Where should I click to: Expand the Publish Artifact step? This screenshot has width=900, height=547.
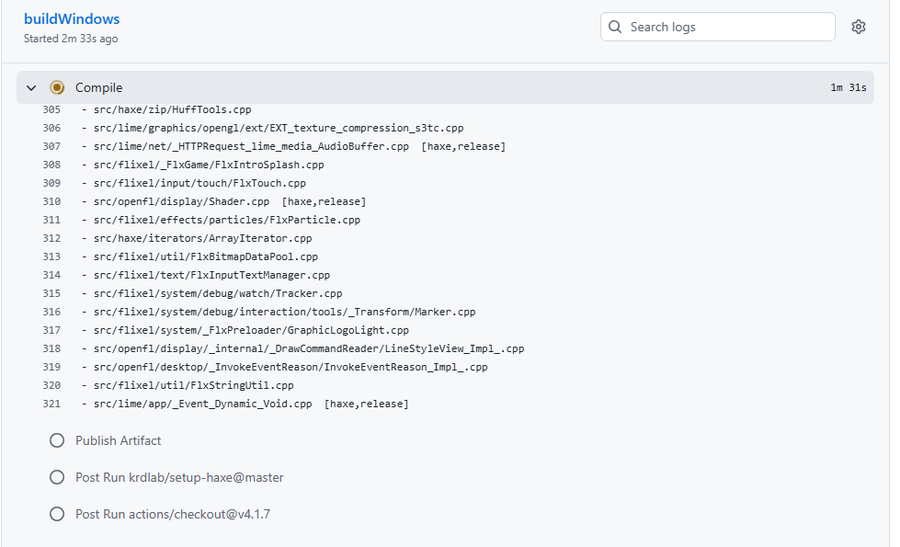point(118,440)
